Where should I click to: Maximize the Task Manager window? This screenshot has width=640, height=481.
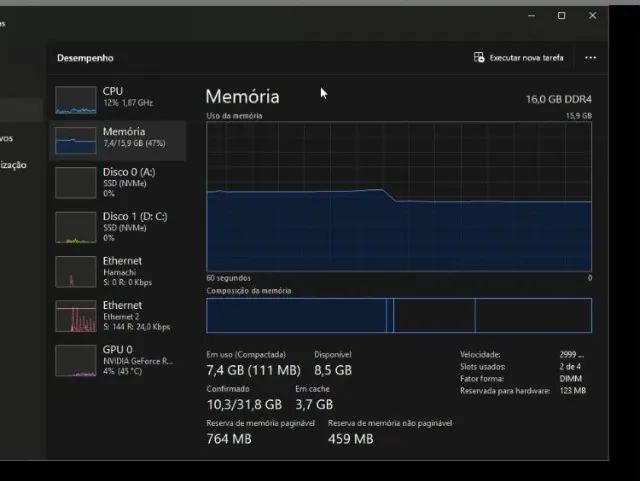(562, 16)
